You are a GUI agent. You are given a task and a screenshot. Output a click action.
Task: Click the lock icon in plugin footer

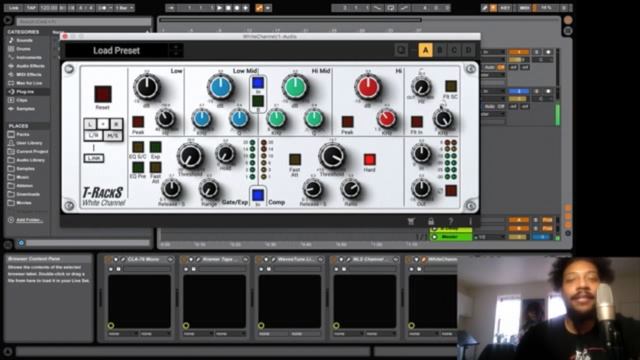(431, 221)
